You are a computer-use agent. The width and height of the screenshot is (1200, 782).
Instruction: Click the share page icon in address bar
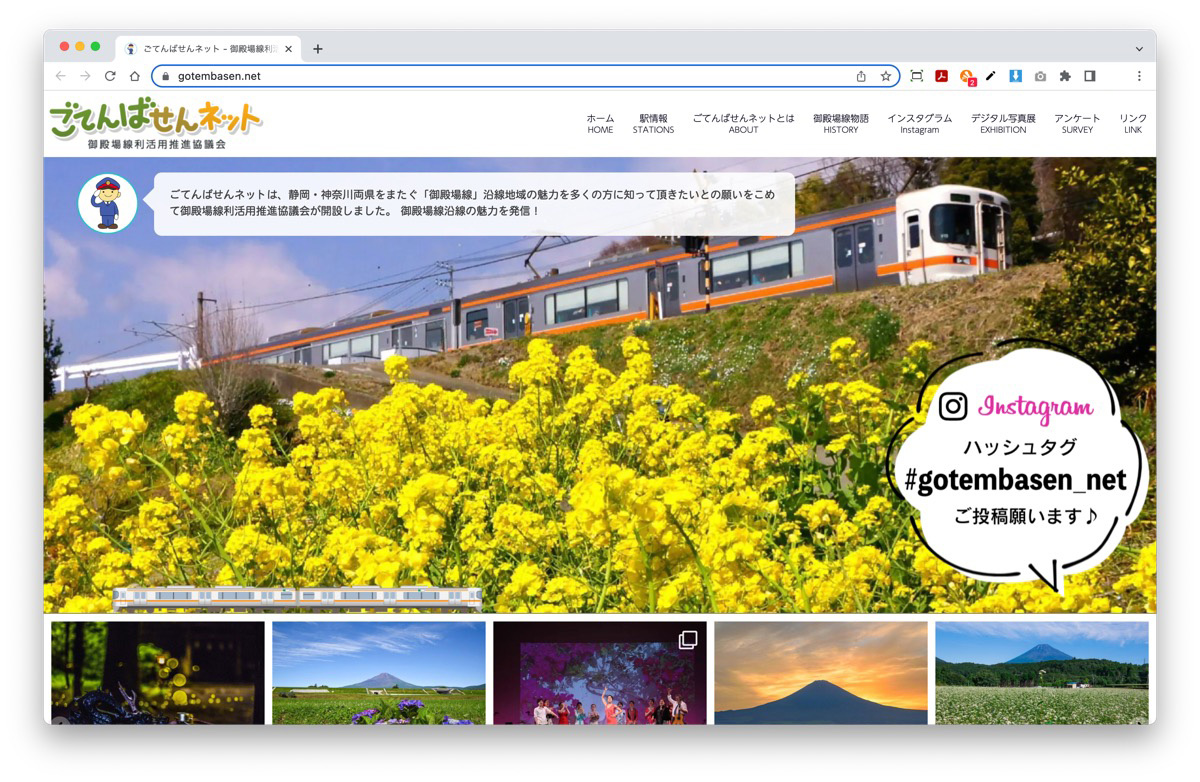(x=861, y=76)
